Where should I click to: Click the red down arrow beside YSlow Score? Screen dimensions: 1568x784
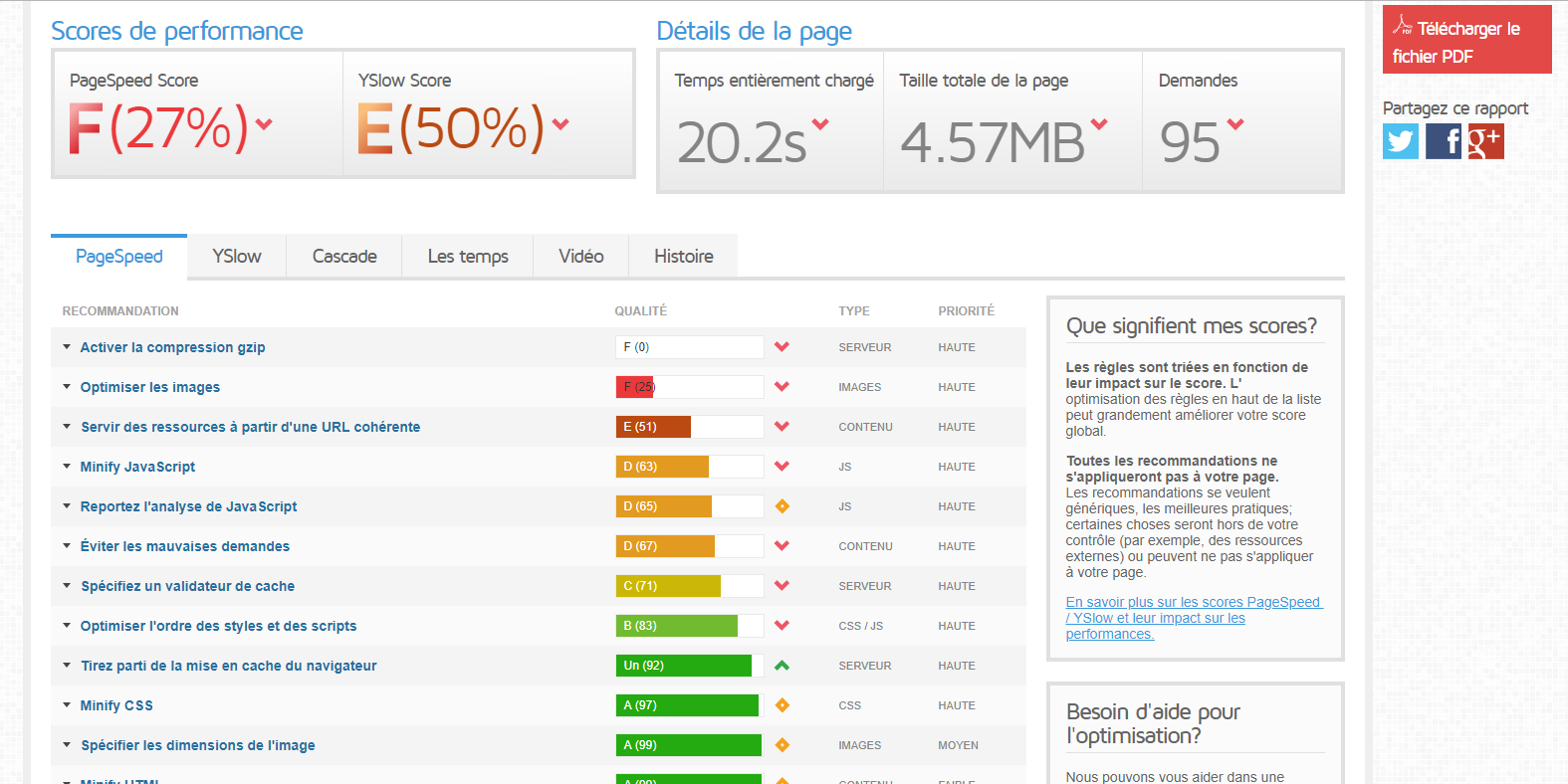(x=560, y=124)
